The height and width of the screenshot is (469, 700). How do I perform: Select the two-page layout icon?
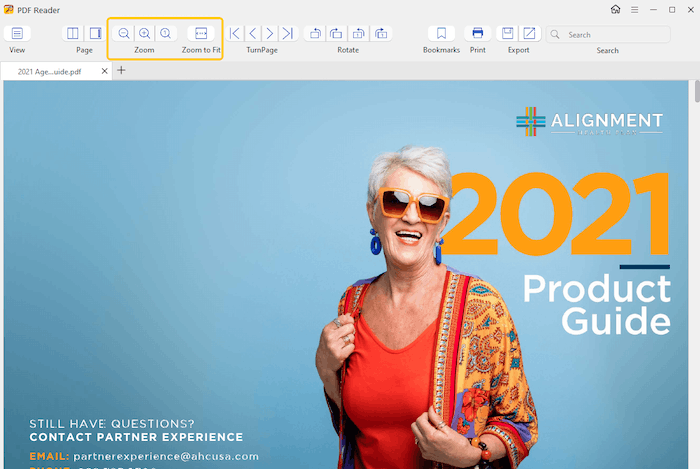click(x=72, y=33)
